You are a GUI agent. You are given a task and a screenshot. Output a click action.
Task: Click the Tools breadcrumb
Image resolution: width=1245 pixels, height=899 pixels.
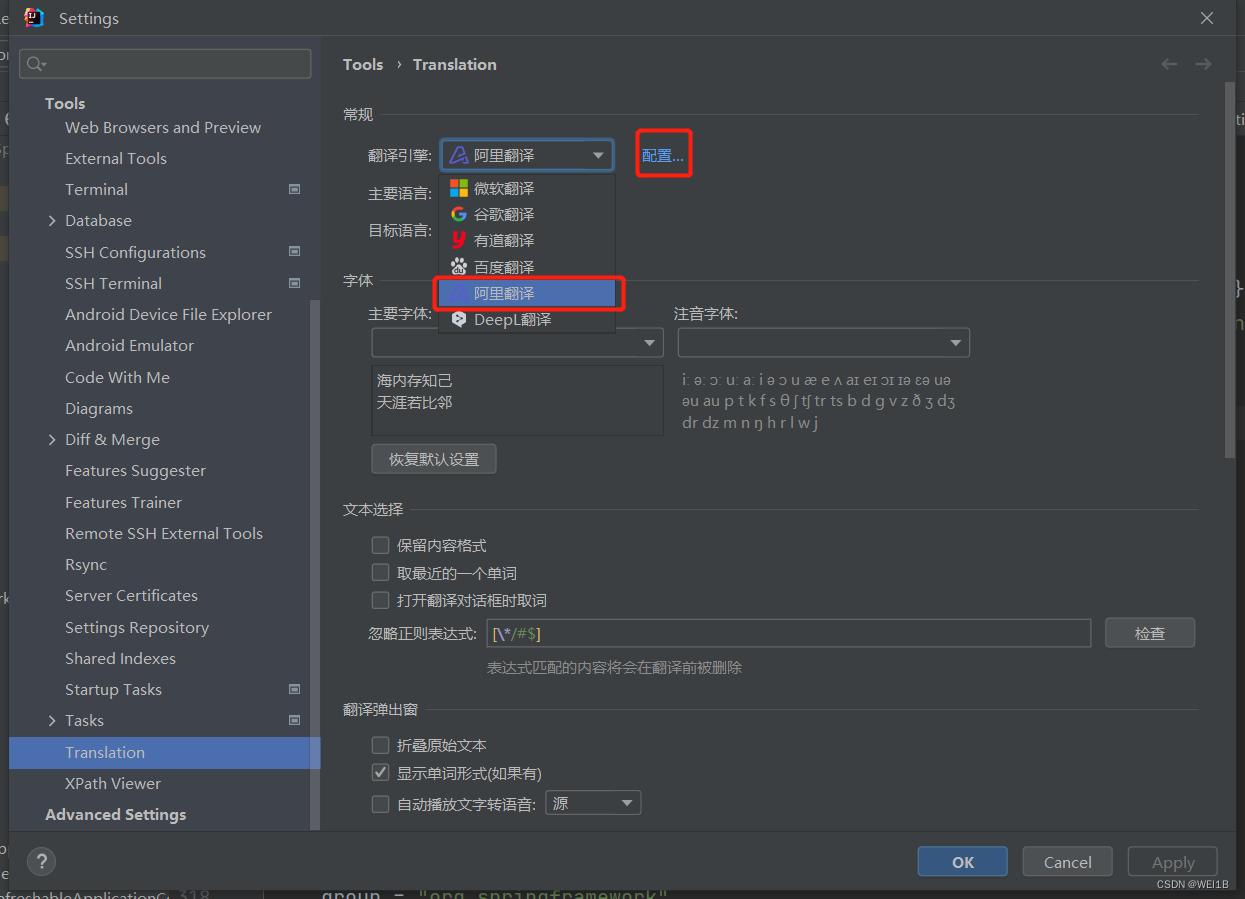click(x=363, y=64)
